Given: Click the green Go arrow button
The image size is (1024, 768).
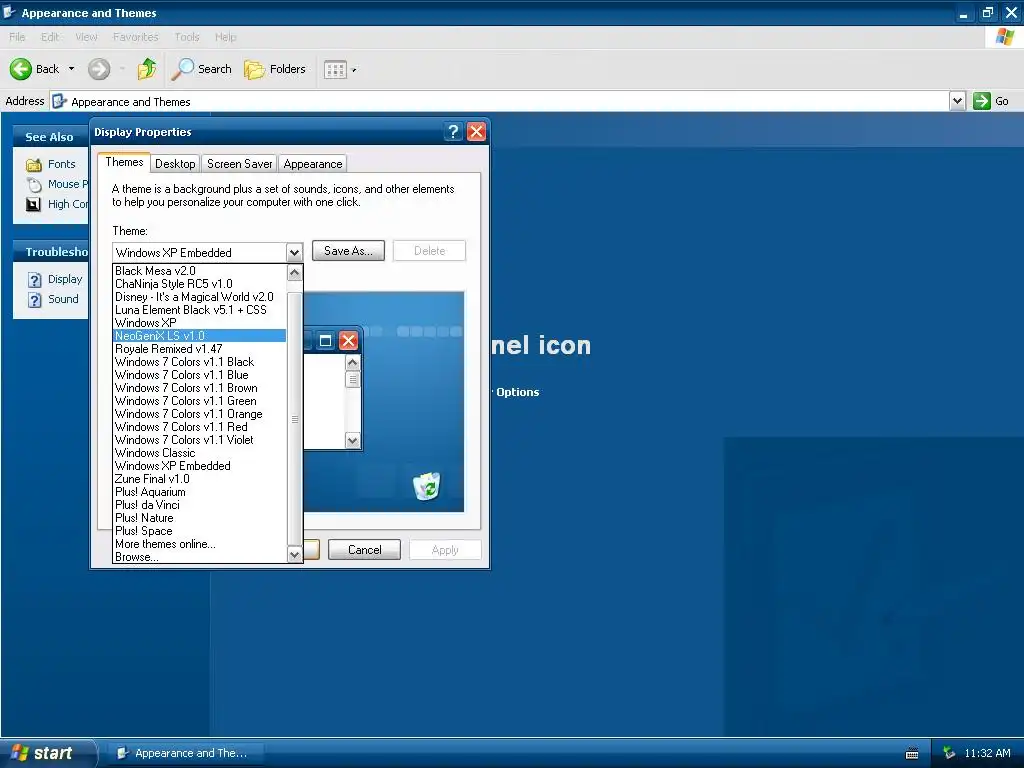Looking at the screenshot, I should coord(982,101).
